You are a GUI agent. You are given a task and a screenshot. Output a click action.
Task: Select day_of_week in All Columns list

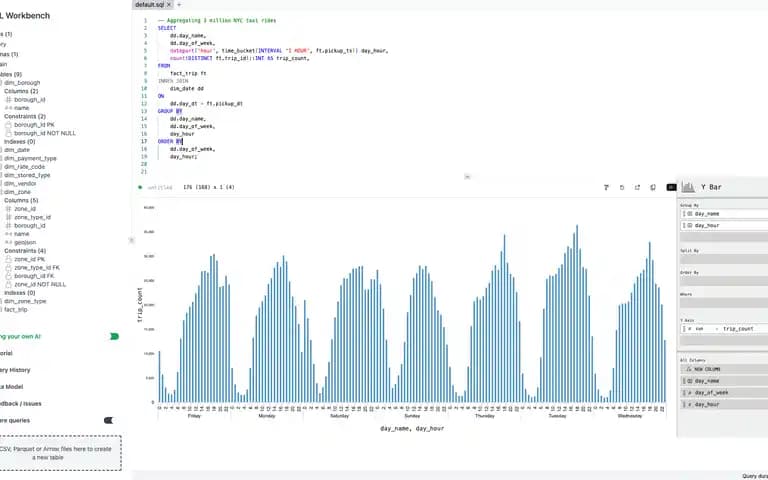tap(724, 392)
